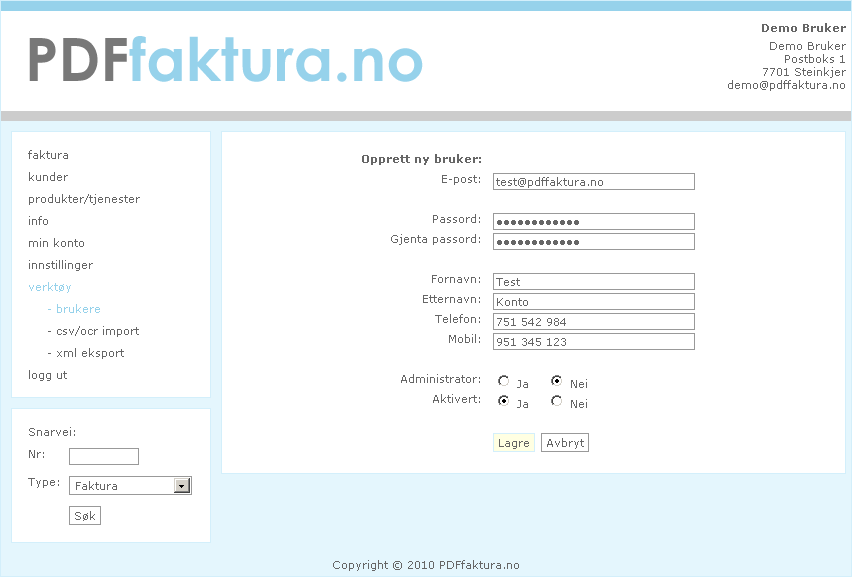This screenshot has width=852, height=577.
Task: Click the Gjenta passord field
Action: click(593, 242)
